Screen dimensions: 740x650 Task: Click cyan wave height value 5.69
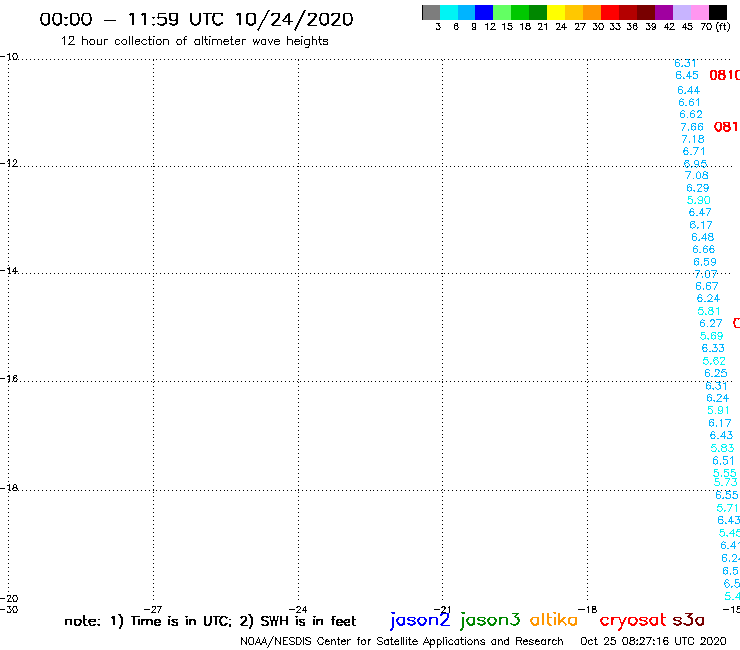[712, 336]
